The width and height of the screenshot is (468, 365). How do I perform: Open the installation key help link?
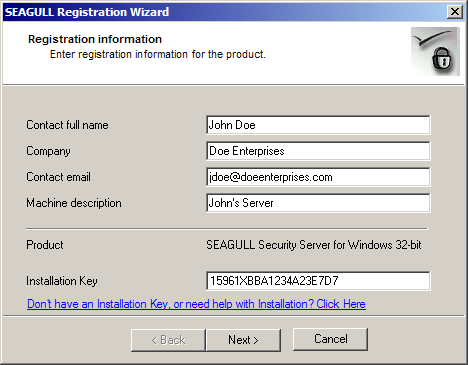196,304
